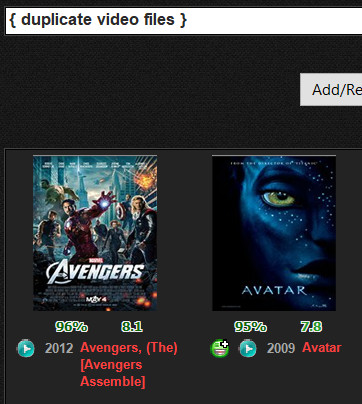The image size is (362, 404).
Task: Click the 8.1 score badge under Avengers
Action: click(x=132, y=327)
